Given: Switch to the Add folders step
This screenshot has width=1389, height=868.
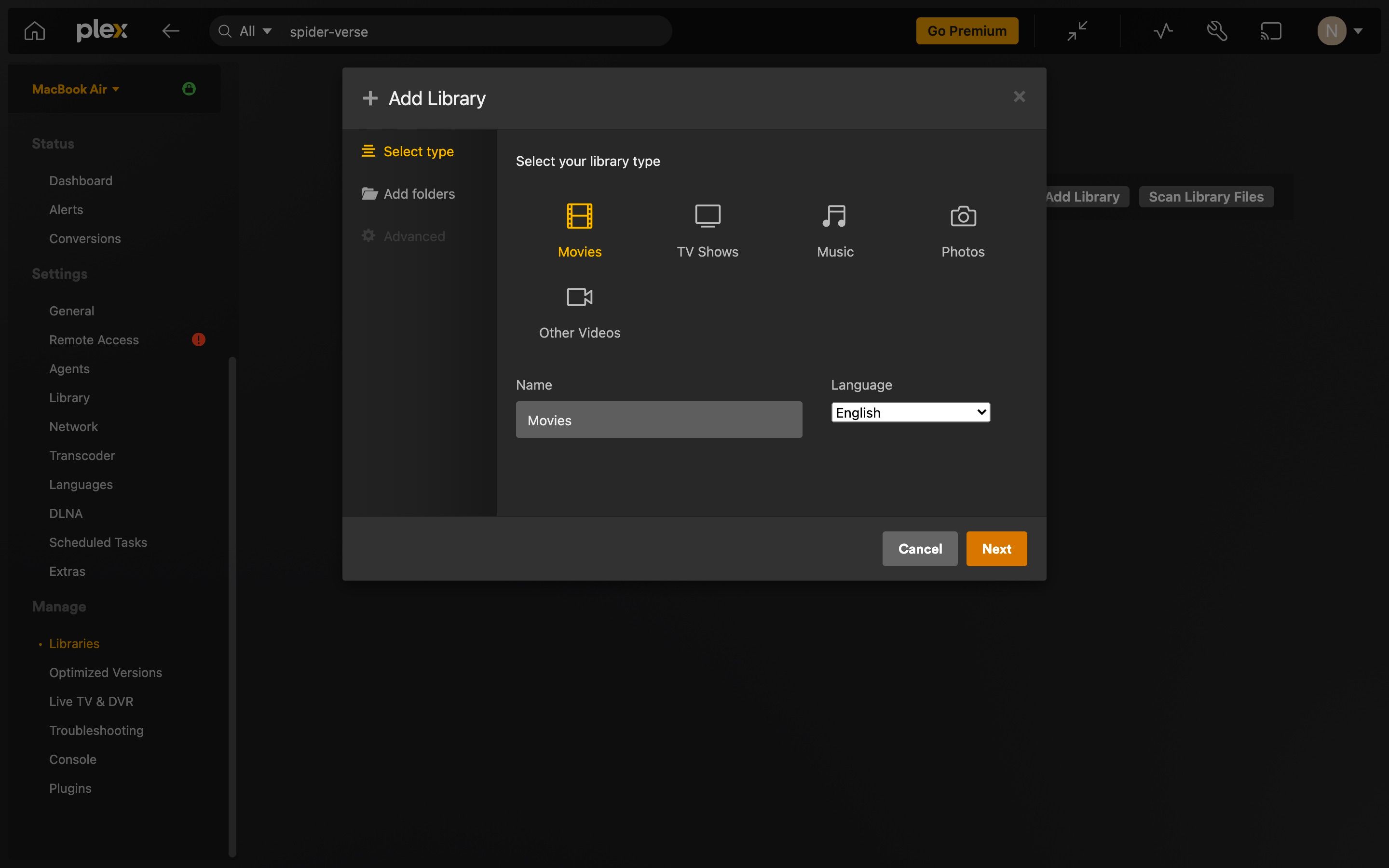Looking at the screenshot, I should click(419, 193).
